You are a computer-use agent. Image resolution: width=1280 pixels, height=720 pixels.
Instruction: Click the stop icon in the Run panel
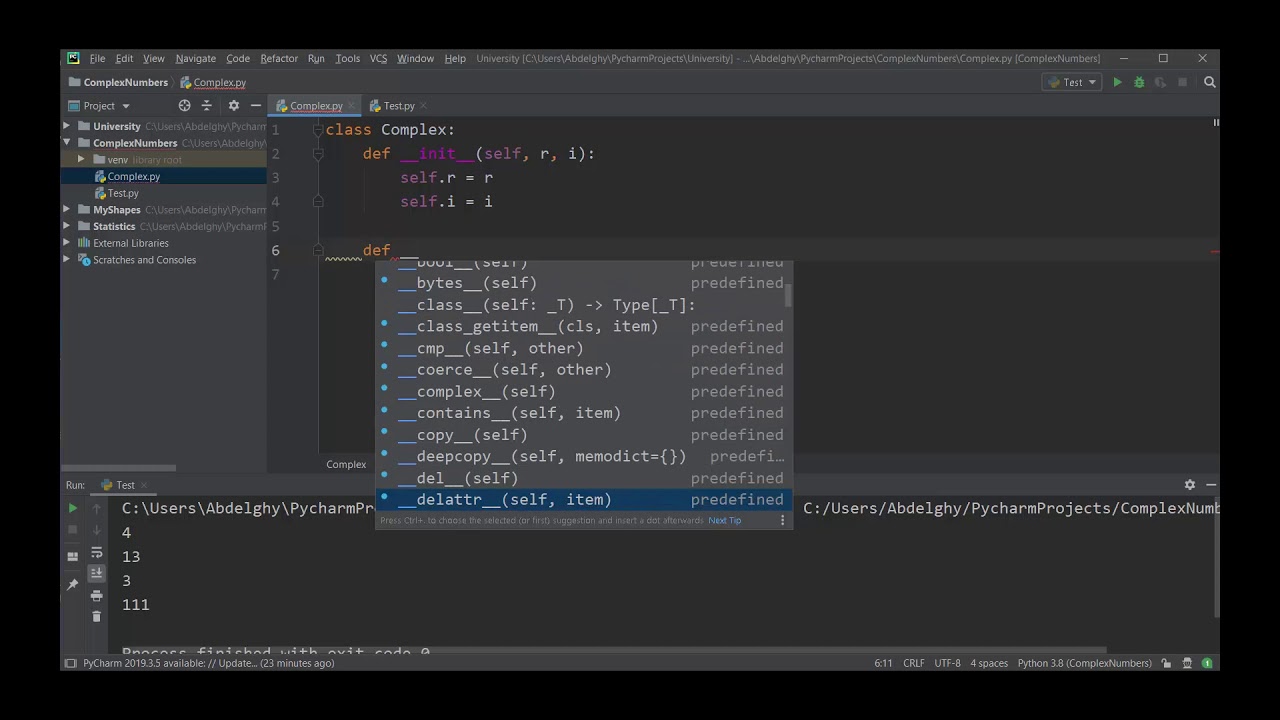point(72,530)
